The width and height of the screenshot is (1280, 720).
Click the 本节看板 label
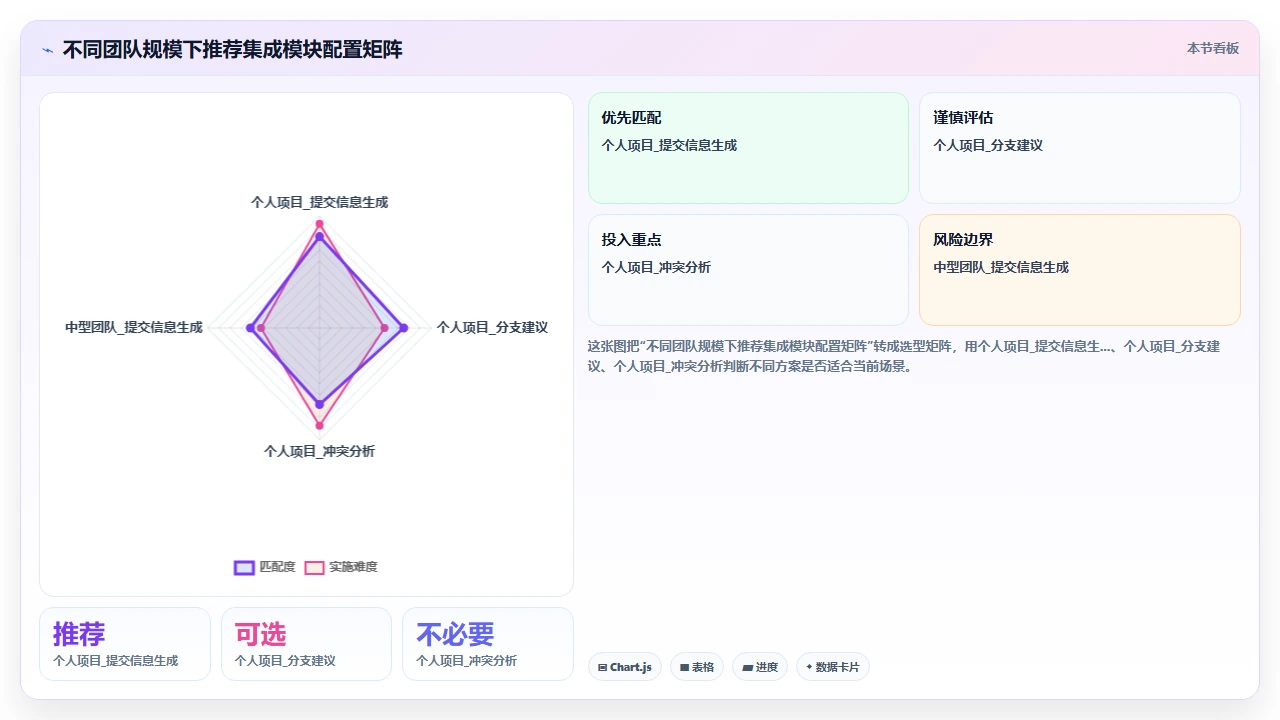click(x=1213, y=48)
